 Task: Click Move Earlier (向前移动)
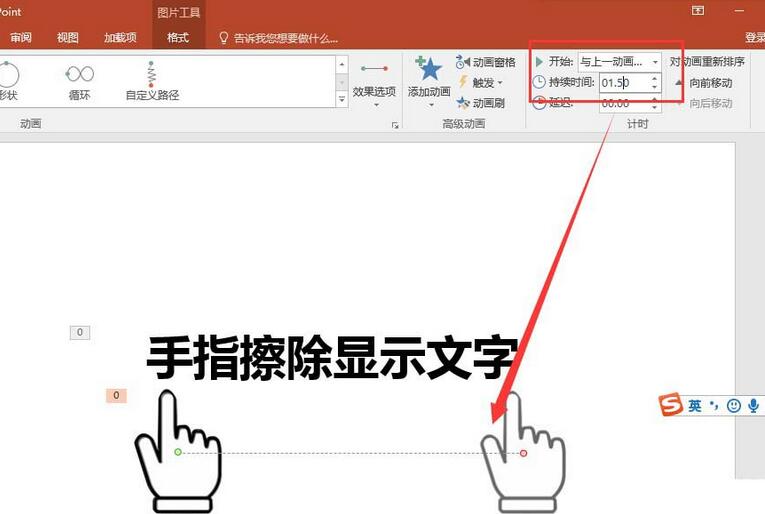coord(704,83)
